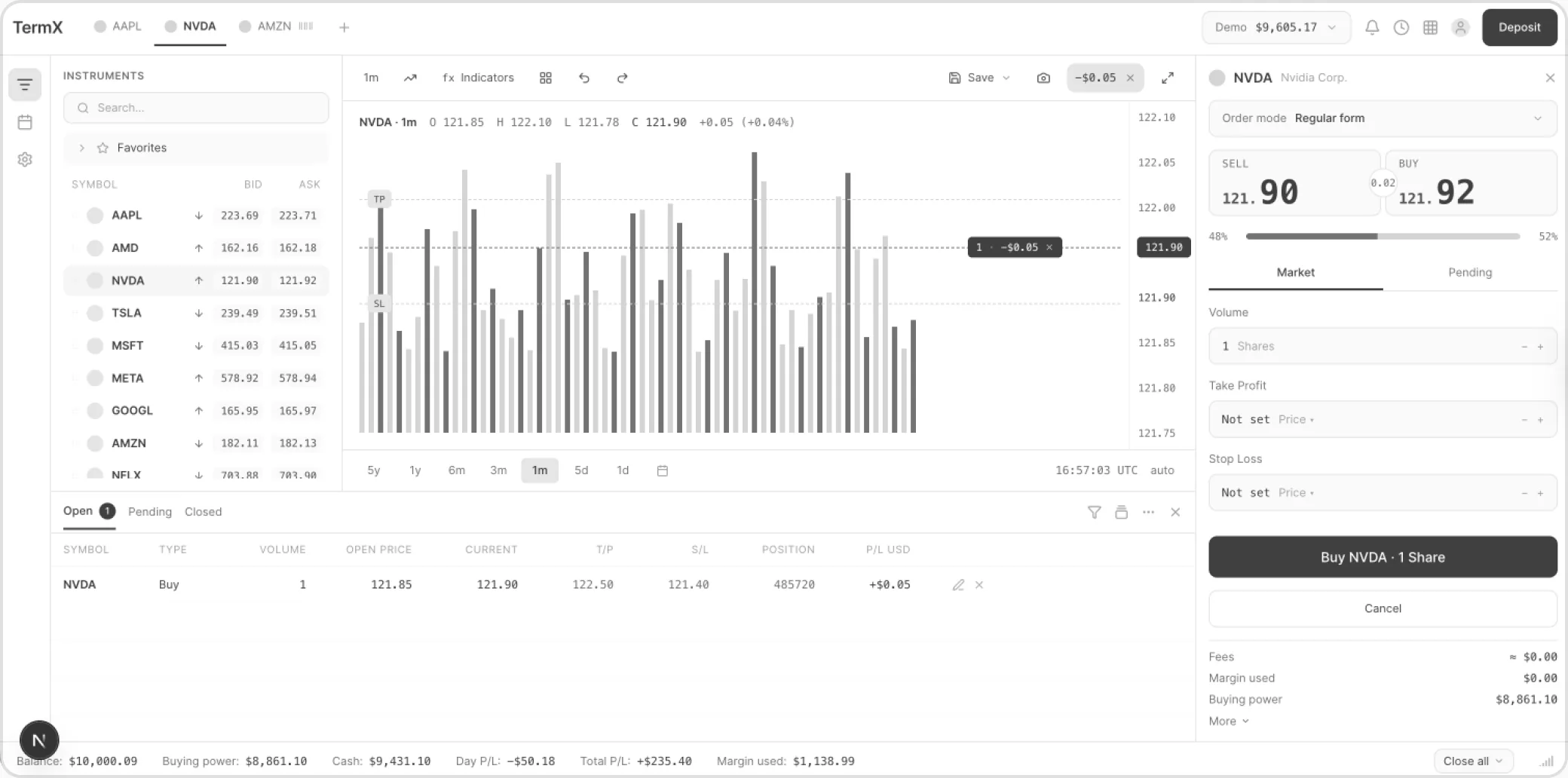Click the Cancel button

(1383, 608)
